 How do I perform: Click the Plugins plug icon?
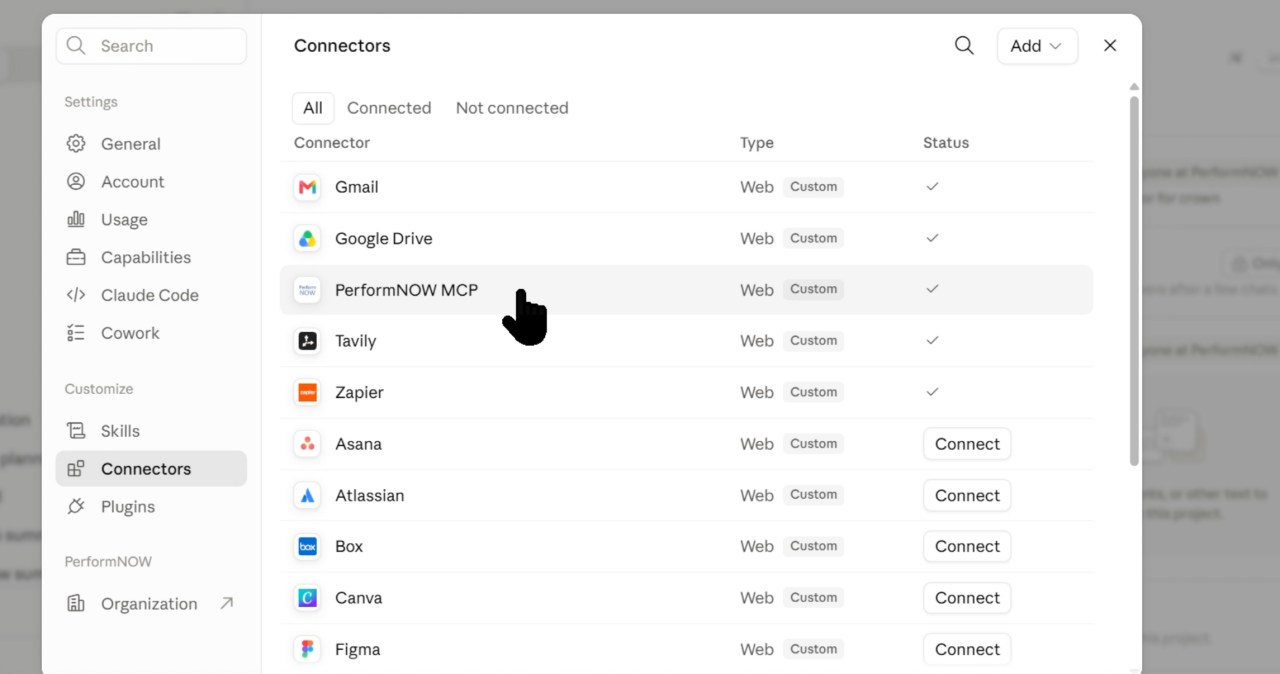point(76,507)
